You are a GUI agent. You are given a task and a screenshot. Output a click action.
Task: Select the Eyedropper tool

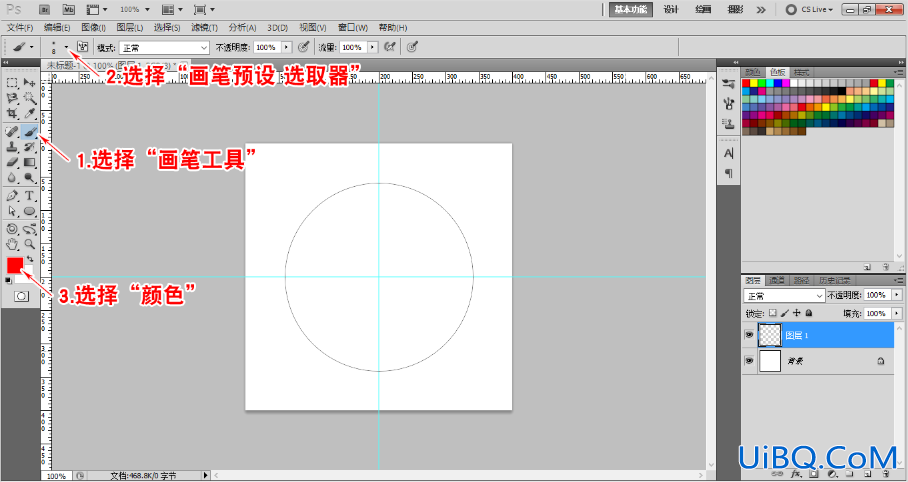[x=30, y=114]
